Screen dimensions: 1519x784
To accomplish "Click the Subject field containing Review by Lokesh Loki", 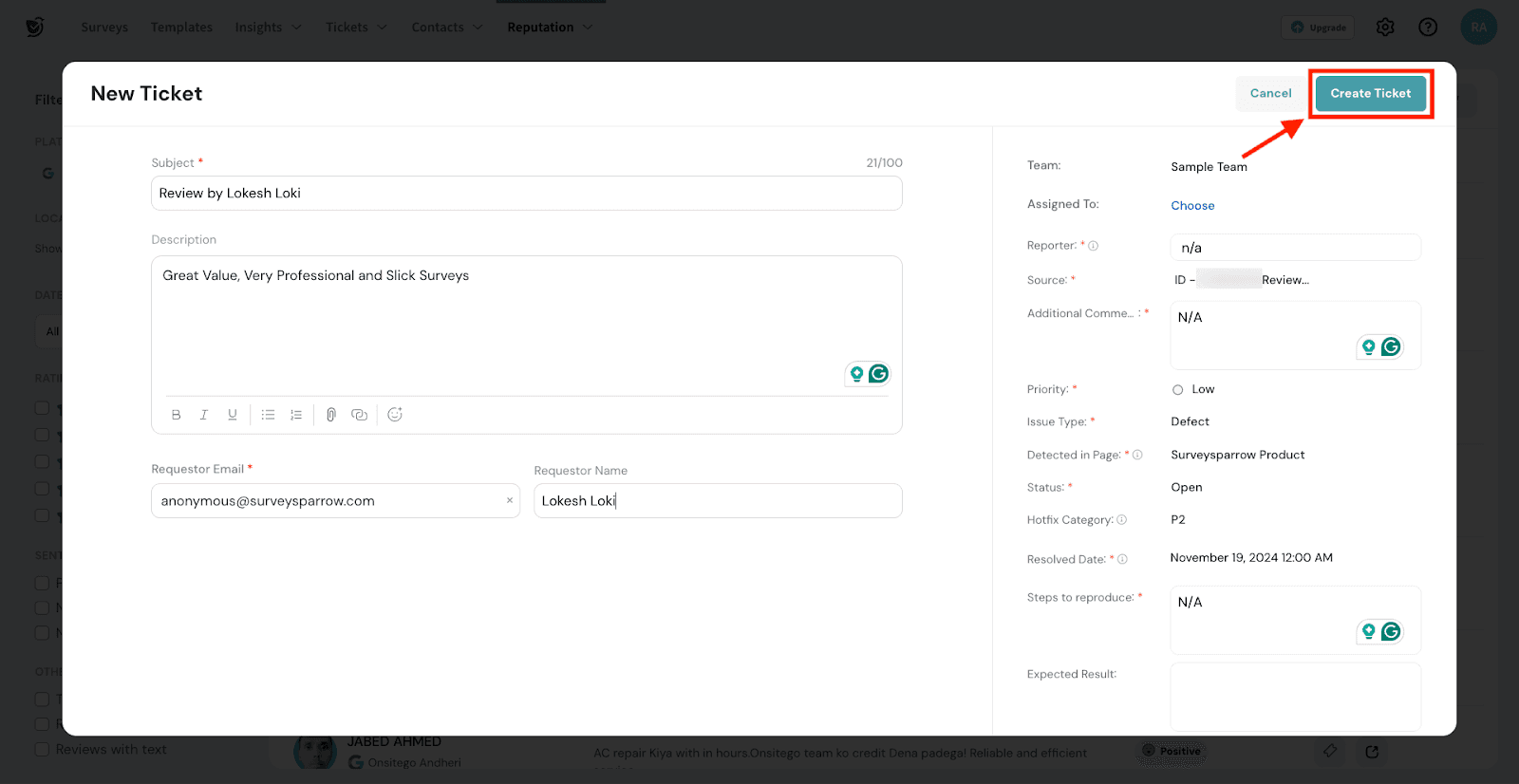I will point(526,194).
